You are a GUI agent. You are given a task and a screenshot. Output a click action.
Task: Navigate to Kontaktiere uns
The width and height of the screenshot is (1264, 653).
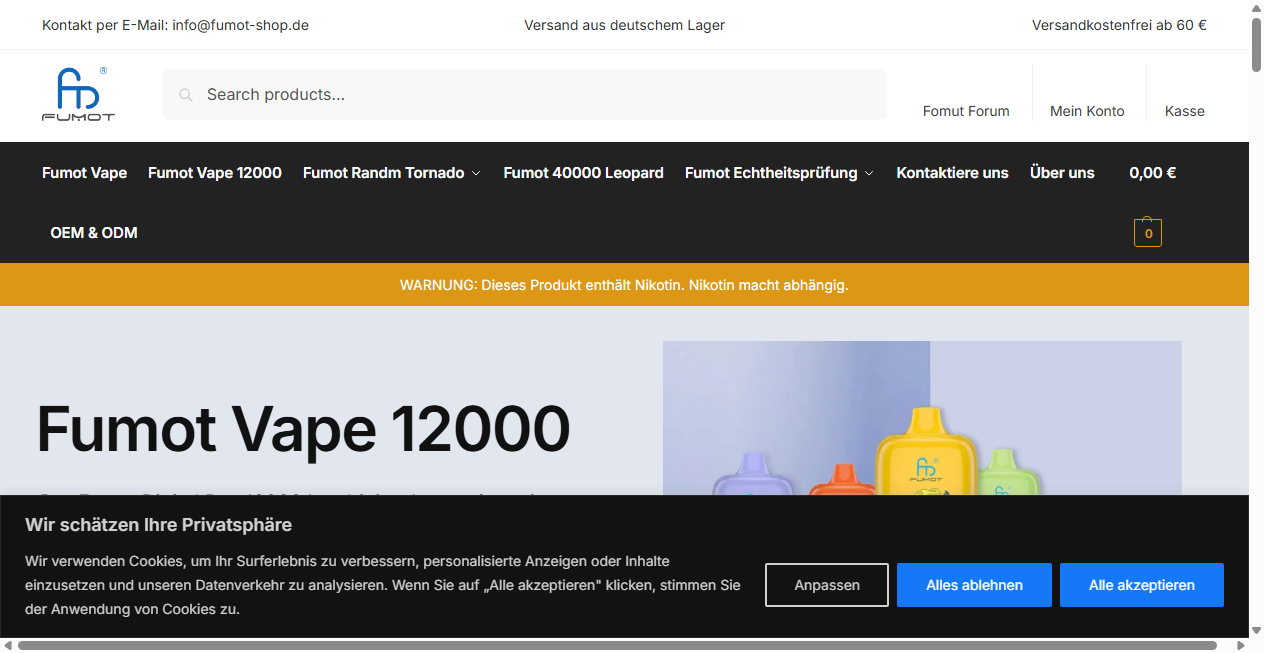tap(952, 172)
